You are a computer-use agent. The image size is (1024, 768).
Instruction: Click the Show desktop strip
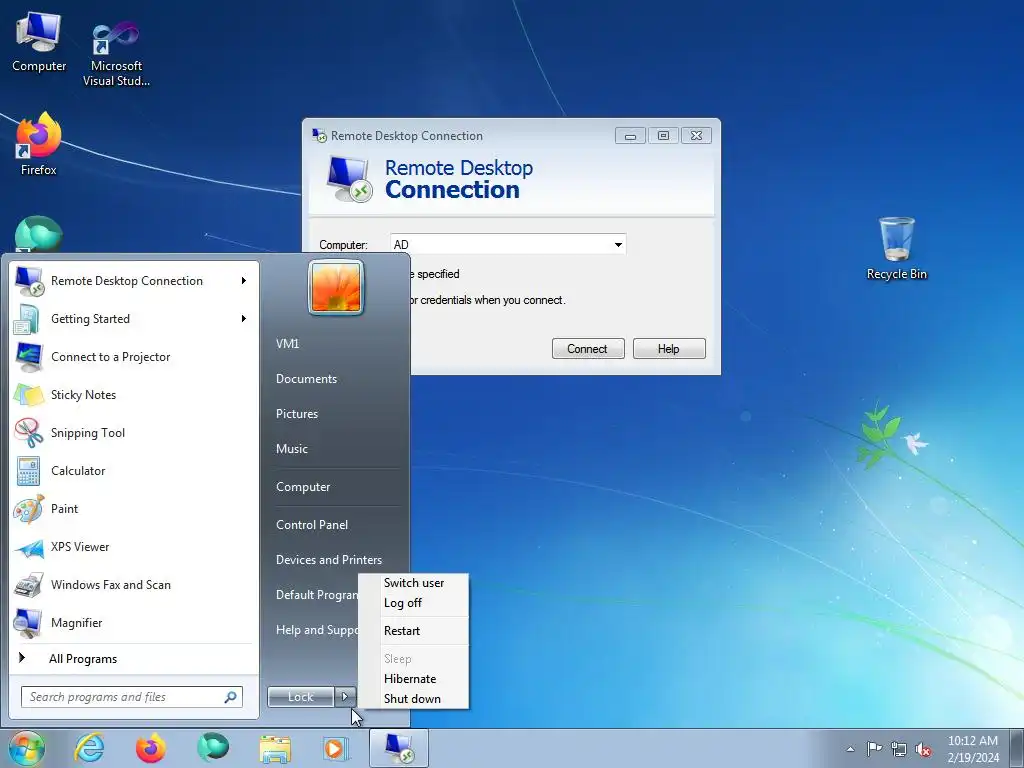1017,748
